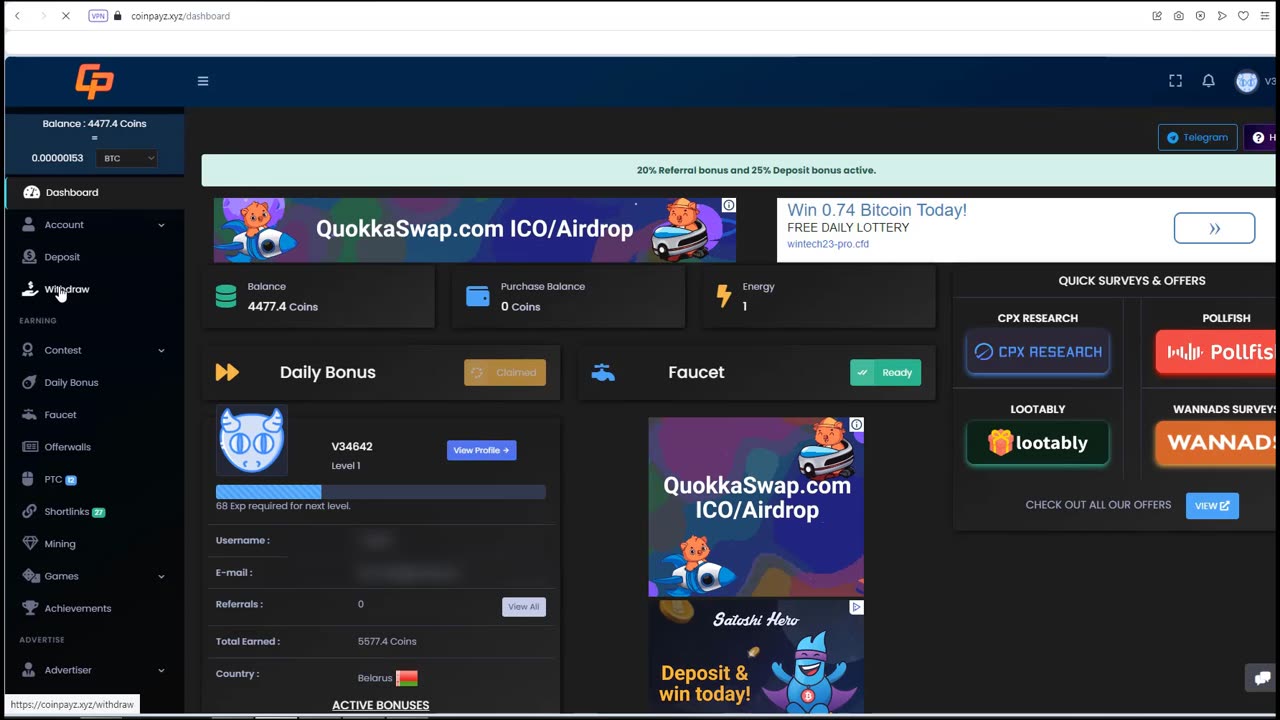Toggle the hamburger sidebar menu

pos(203,81)
